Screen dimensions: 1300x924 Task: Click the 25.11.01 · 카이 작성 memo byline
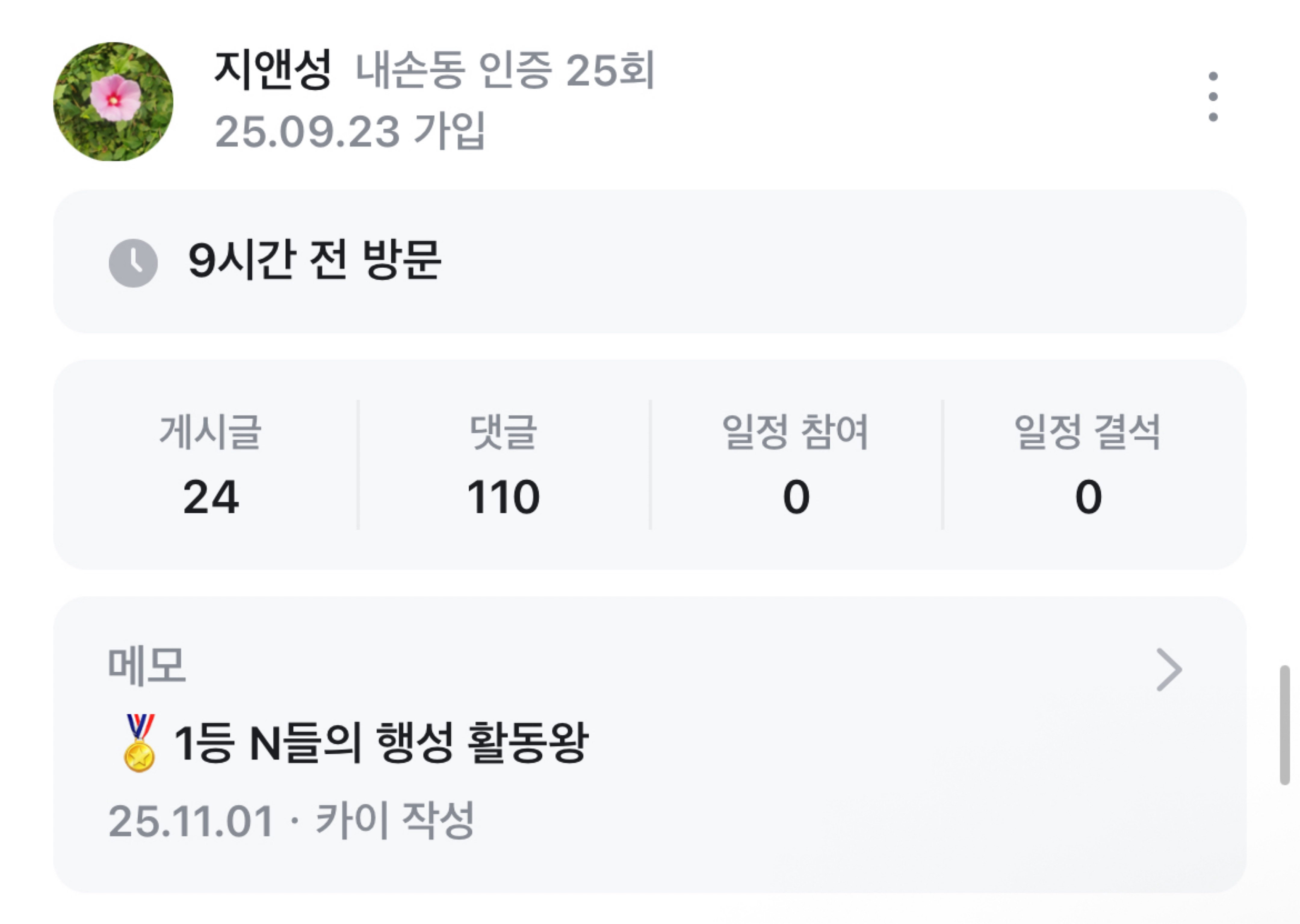coord(291,821)
